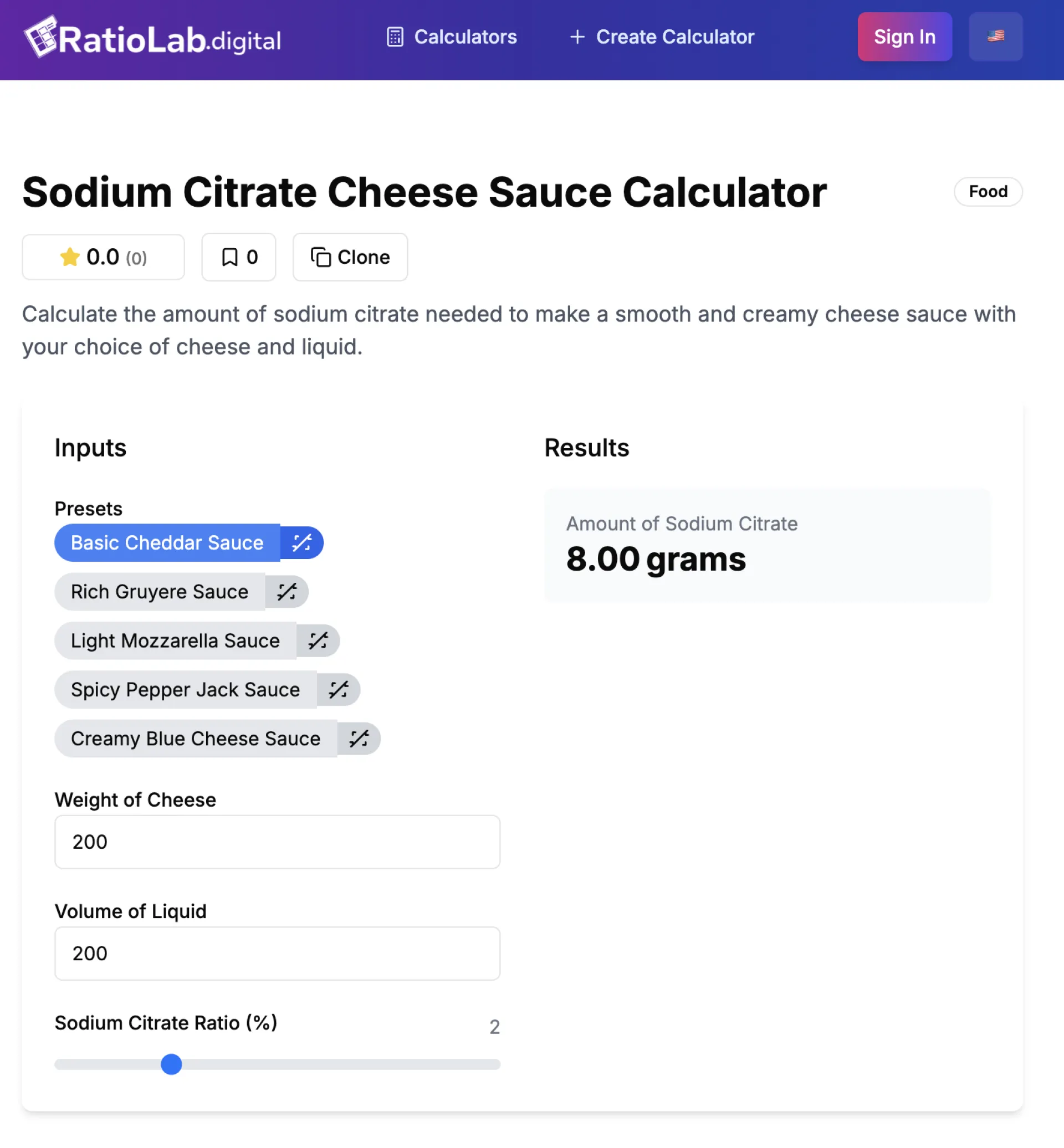Click the wand icon beside Light Mozzarella Sauce
1064x1148 pixels.
tap(318, 640)
